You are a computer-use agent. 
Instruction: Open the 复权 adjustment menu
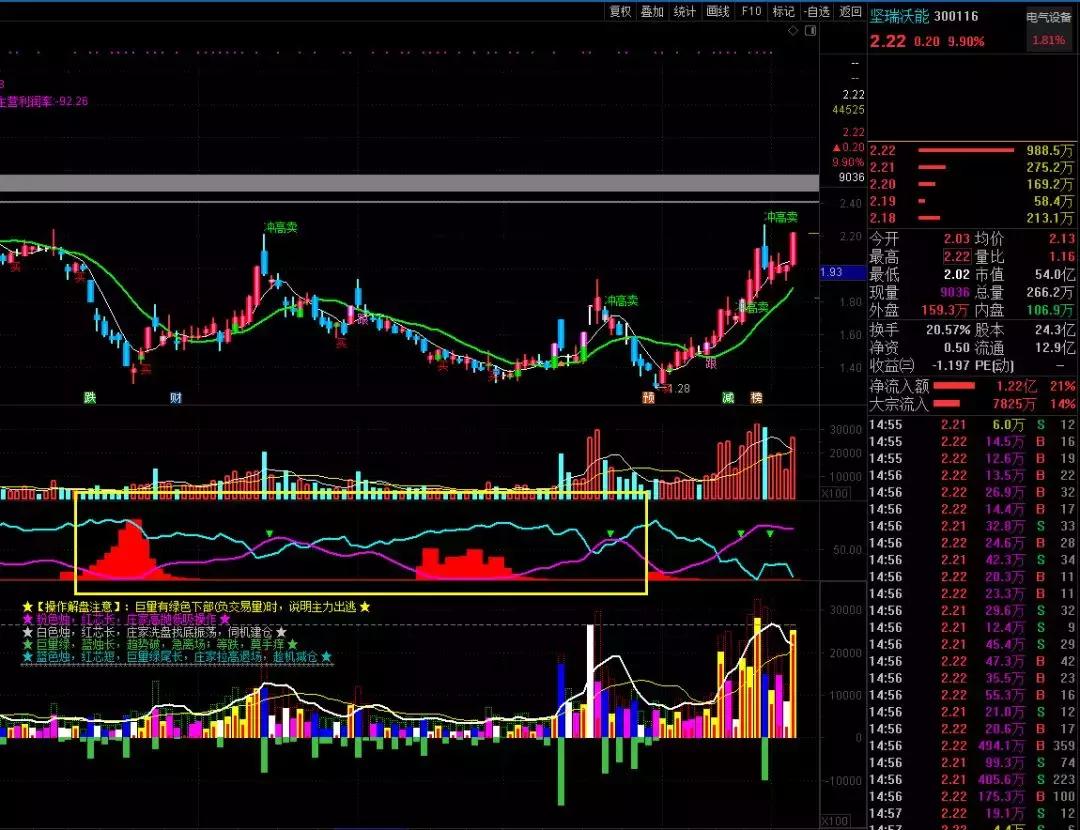click(x=620, y=11)
